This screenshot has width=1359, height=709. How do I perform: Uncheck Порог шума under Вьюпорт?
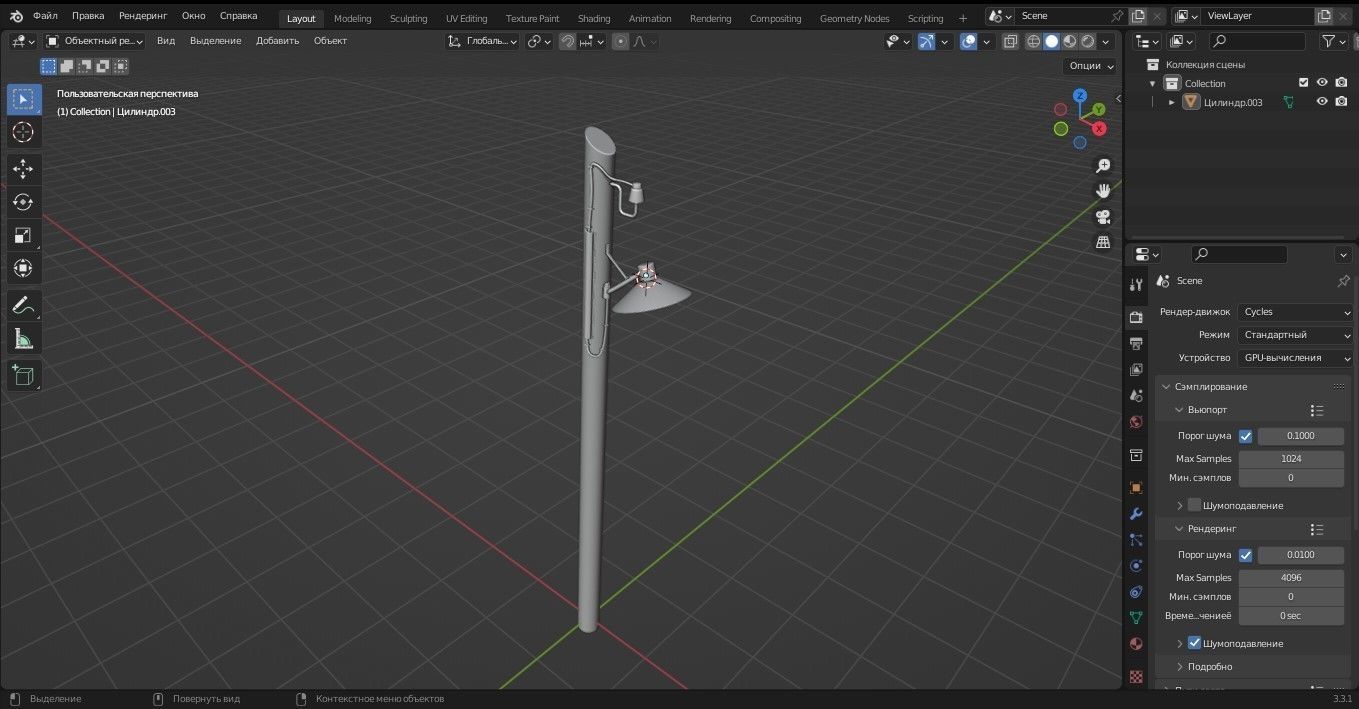(x=1246, y=435)
